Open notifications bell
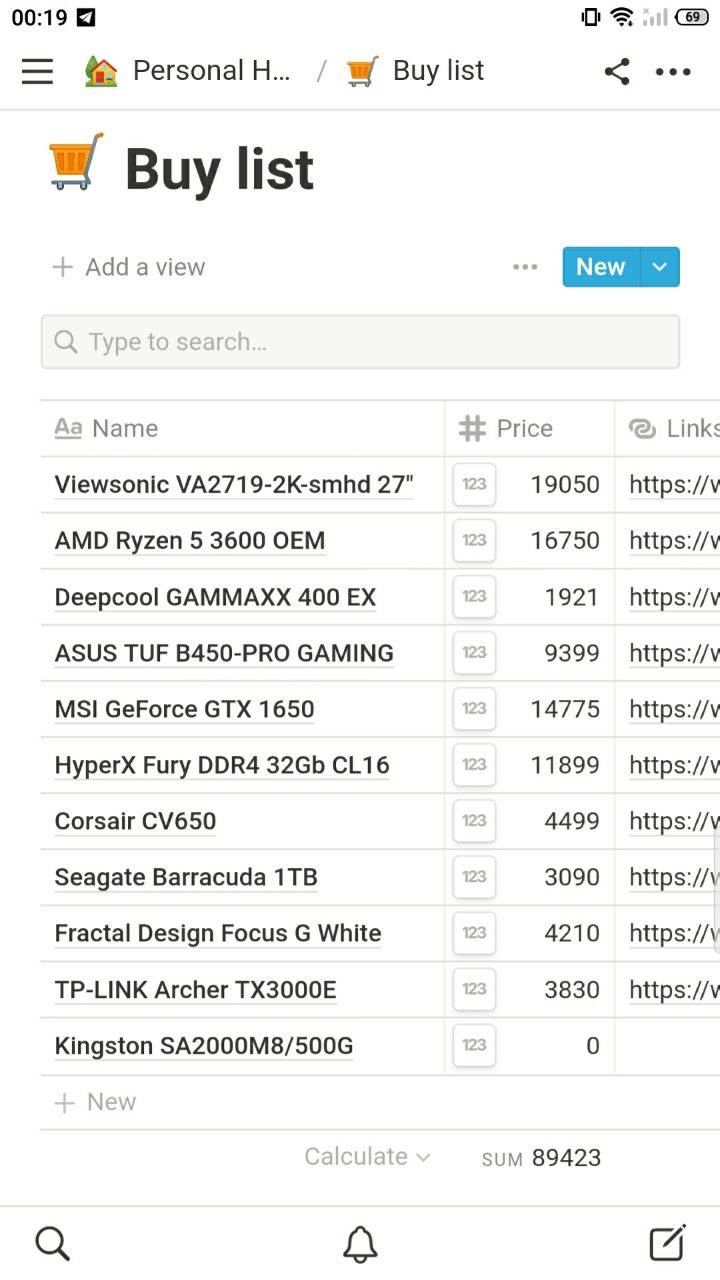The width and height of the screenshot is (720, 1280). [x=360, y=1243]
